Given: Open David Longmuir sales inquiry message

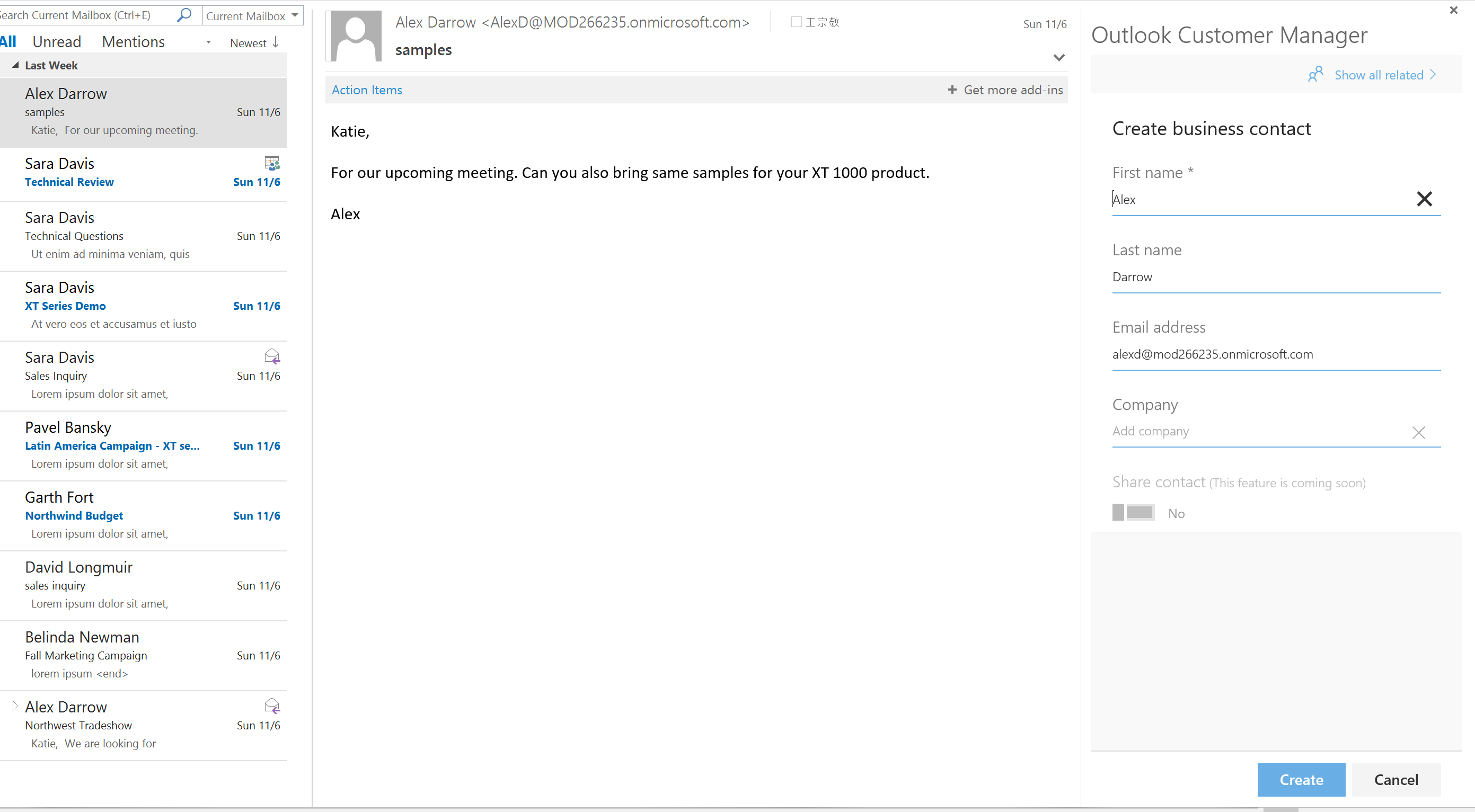Looking at the screenshot, I should click(x=143, y=585).
